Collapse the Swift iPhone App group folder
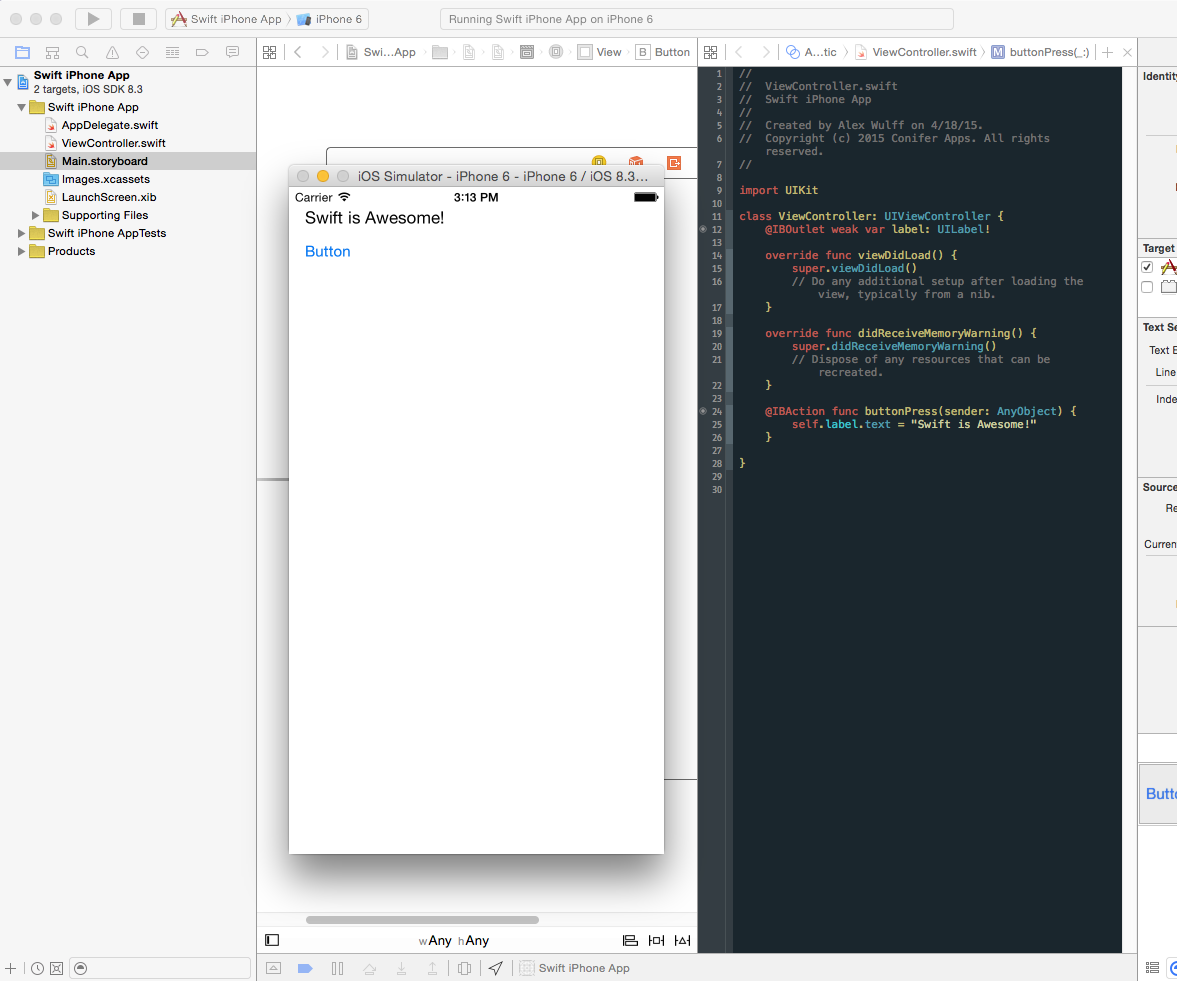 pos(21,107)
